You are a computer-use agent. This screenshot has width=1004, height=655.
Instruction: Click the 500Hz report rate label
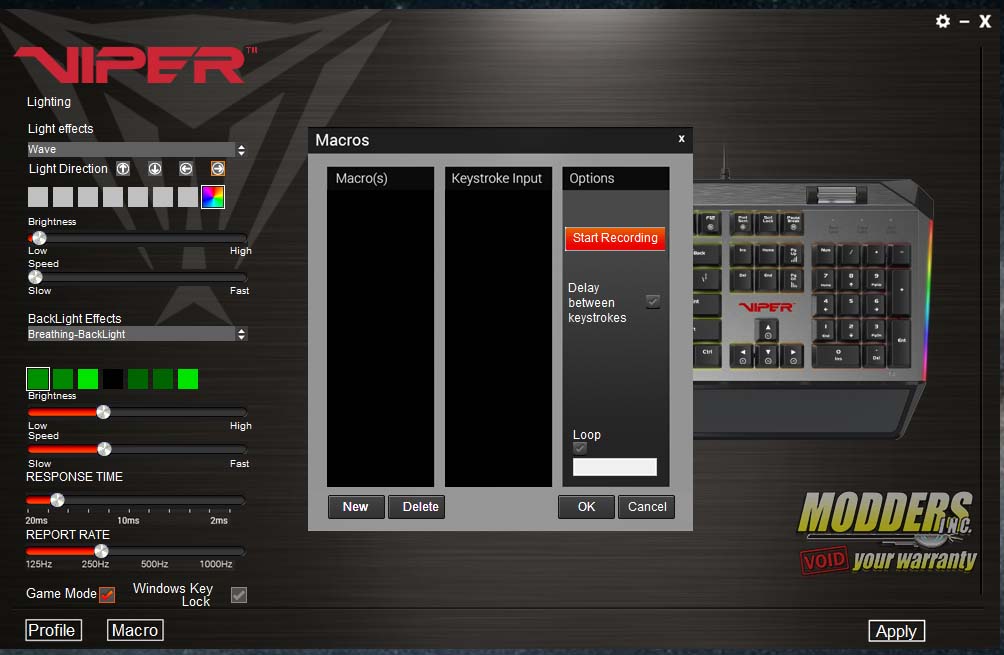pyautogui.click(x=154, y=564)
